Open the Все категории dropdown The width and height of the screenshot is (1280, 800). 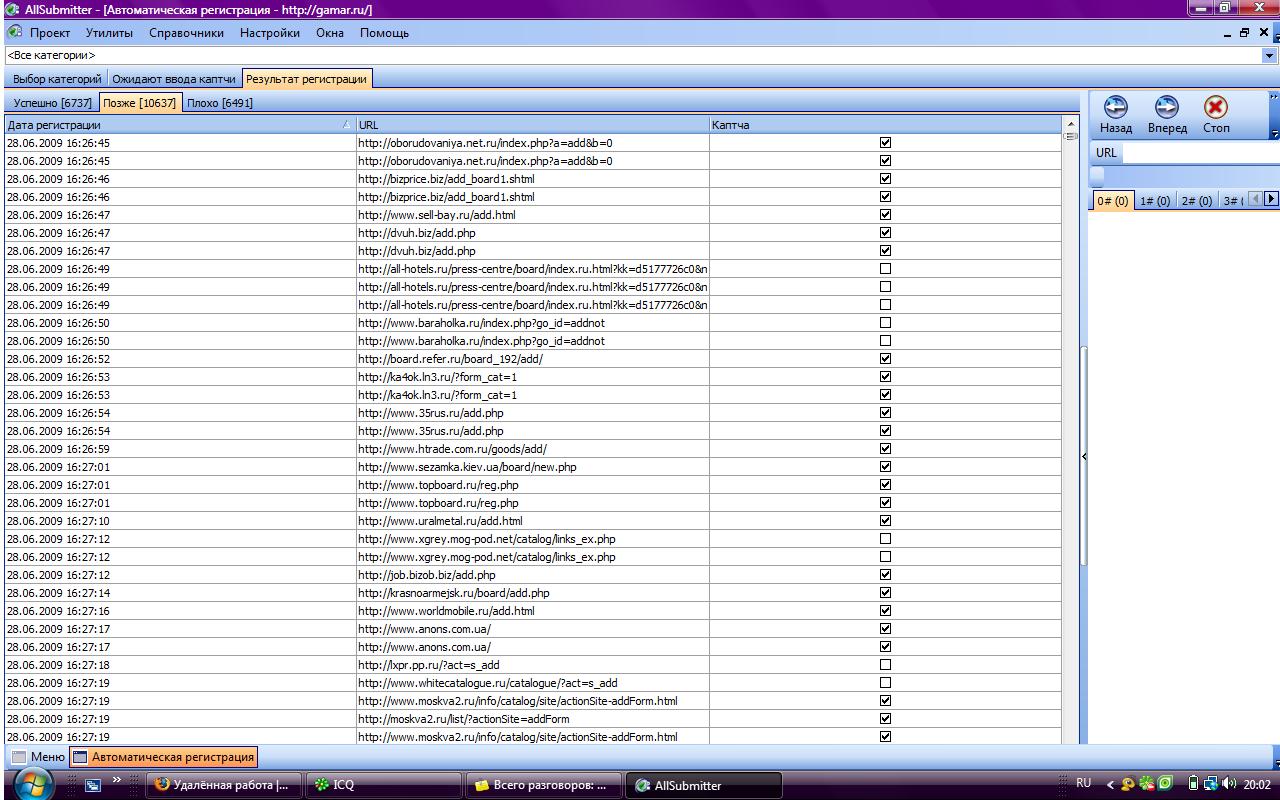pyautogui.click(x=1270, y=56)
